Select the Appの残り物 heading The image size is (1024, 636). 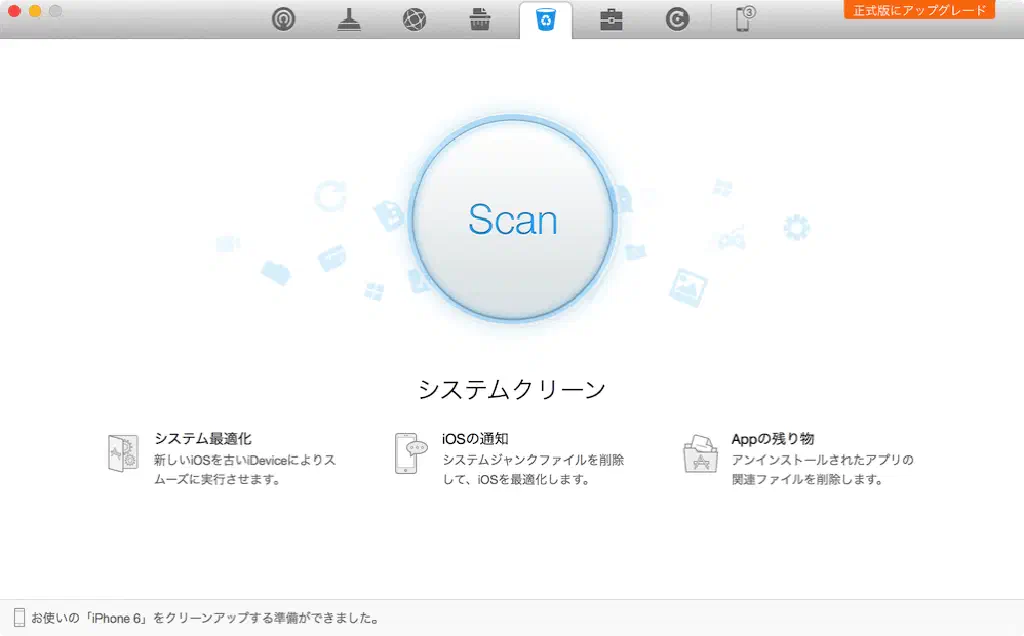click(x=772, y=438)
